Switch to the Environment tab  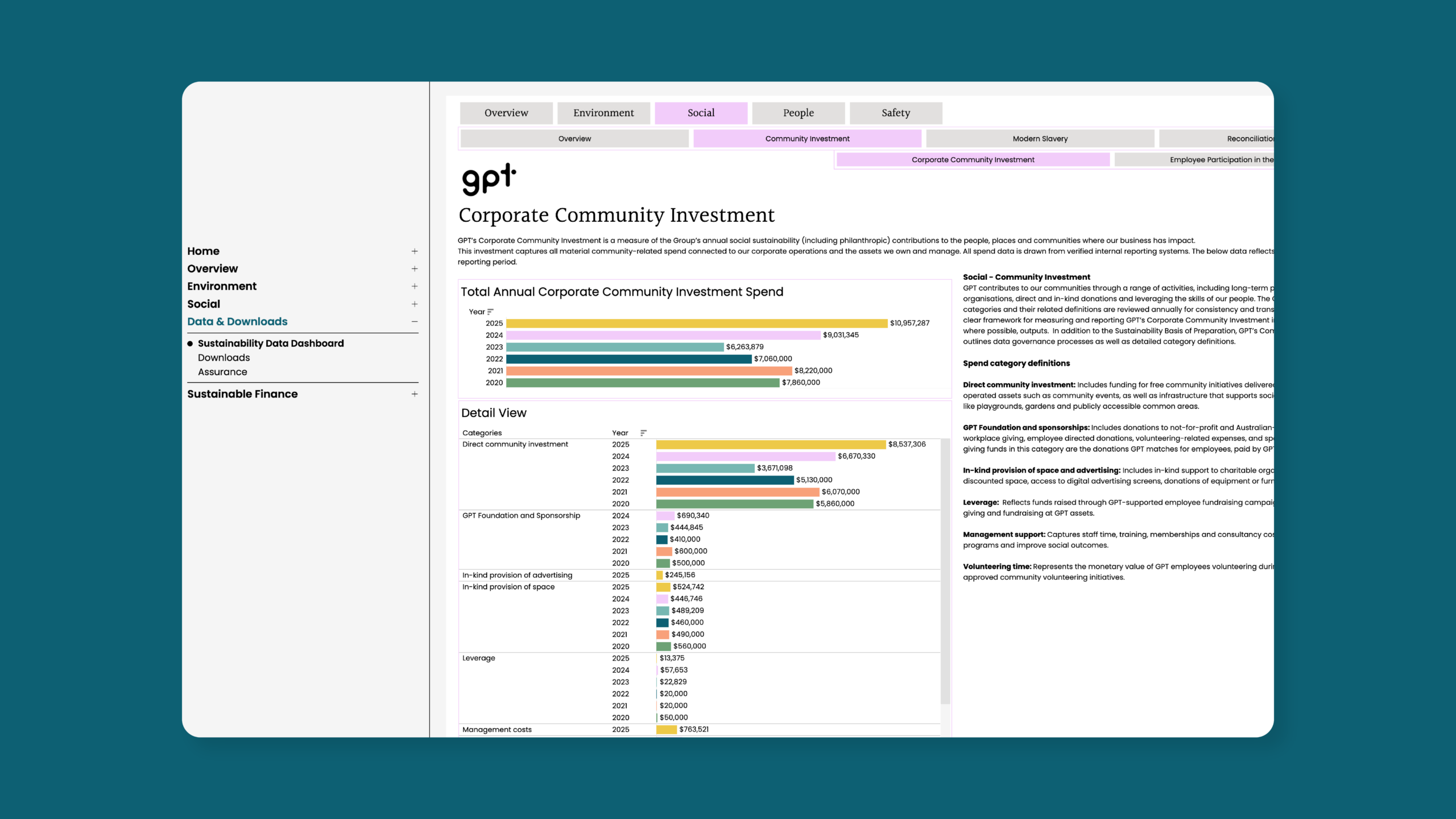coord(603,113)
